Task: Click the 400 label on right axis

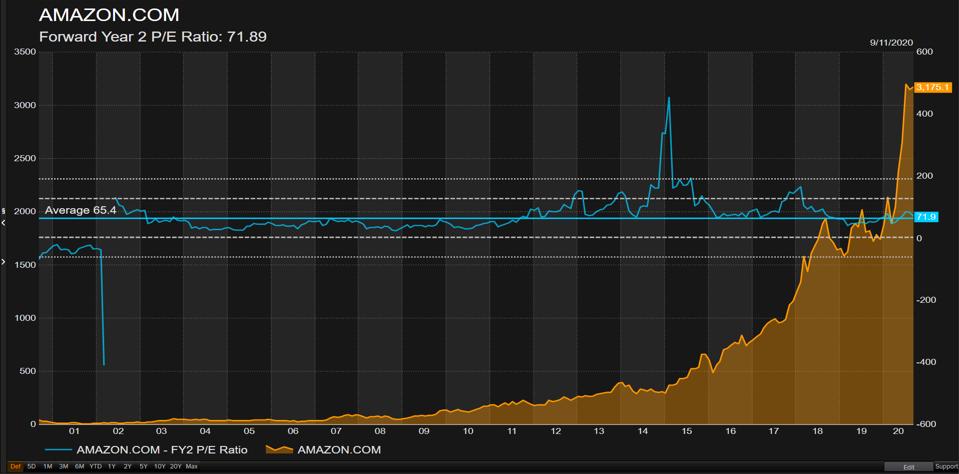Action: pos(924,114)
